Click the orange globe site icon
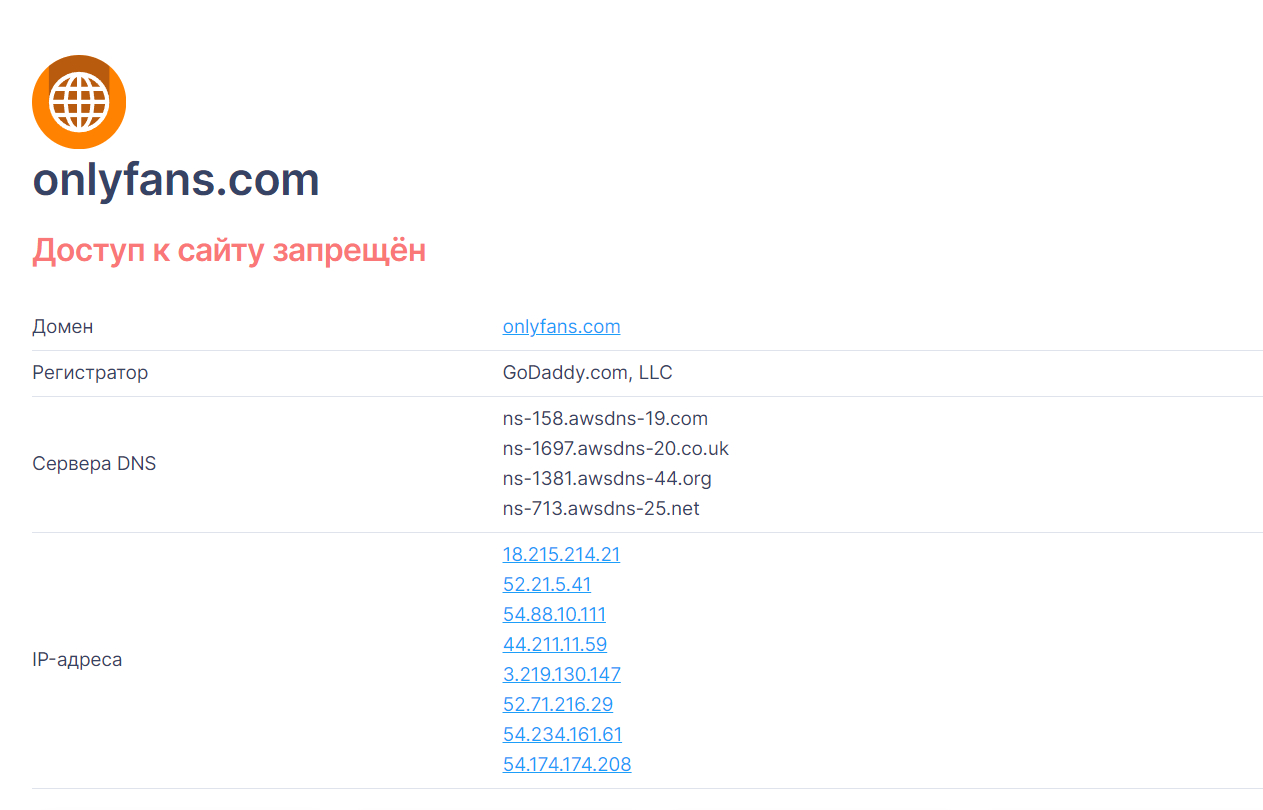Screen dimensions: 1263x810 (x=79, y=102)
